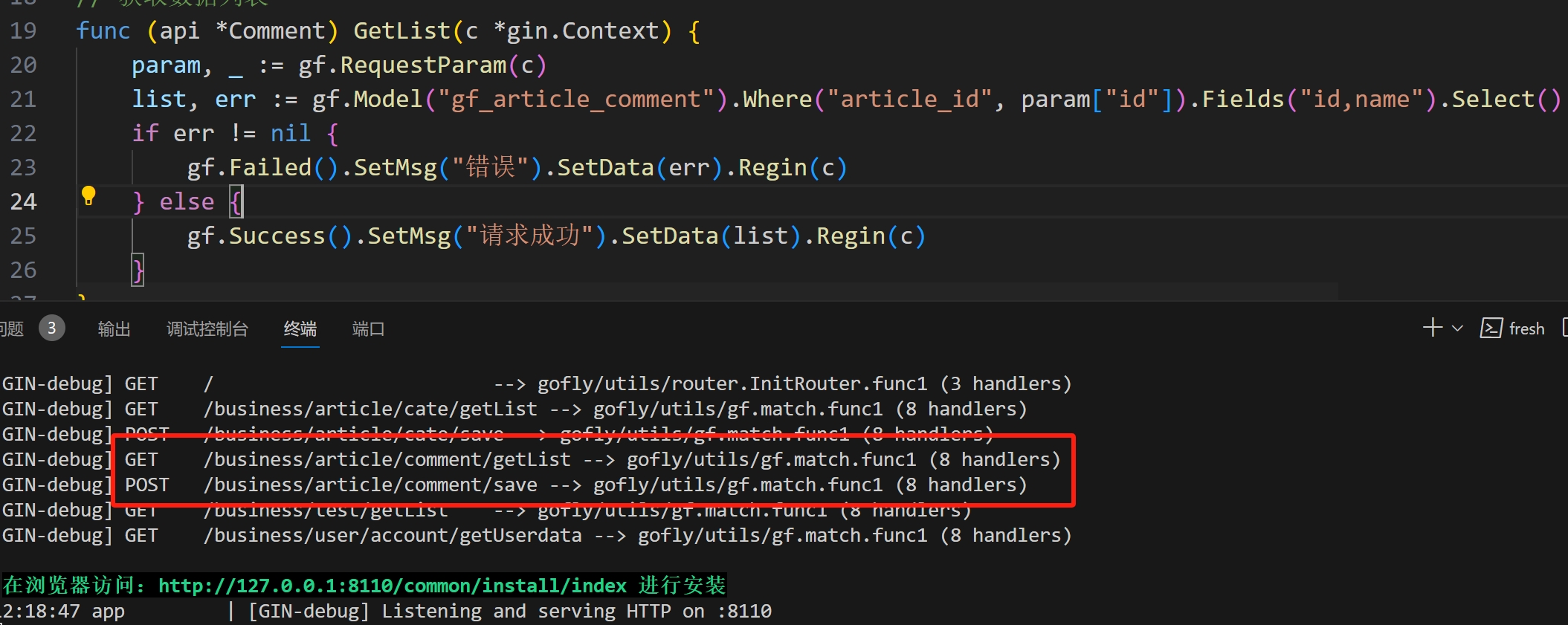Click the 'fresh' terminal name label
Screen dimensions: 1568x625
coord(1526,328)
